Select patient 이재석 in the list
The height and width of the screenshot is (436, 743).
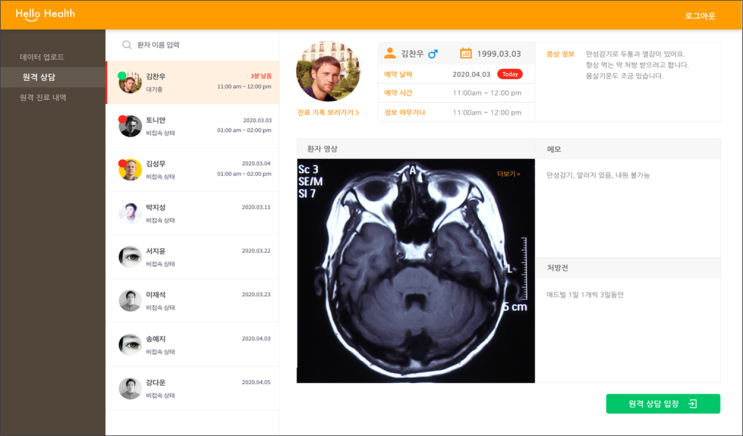tap(192, 300)
